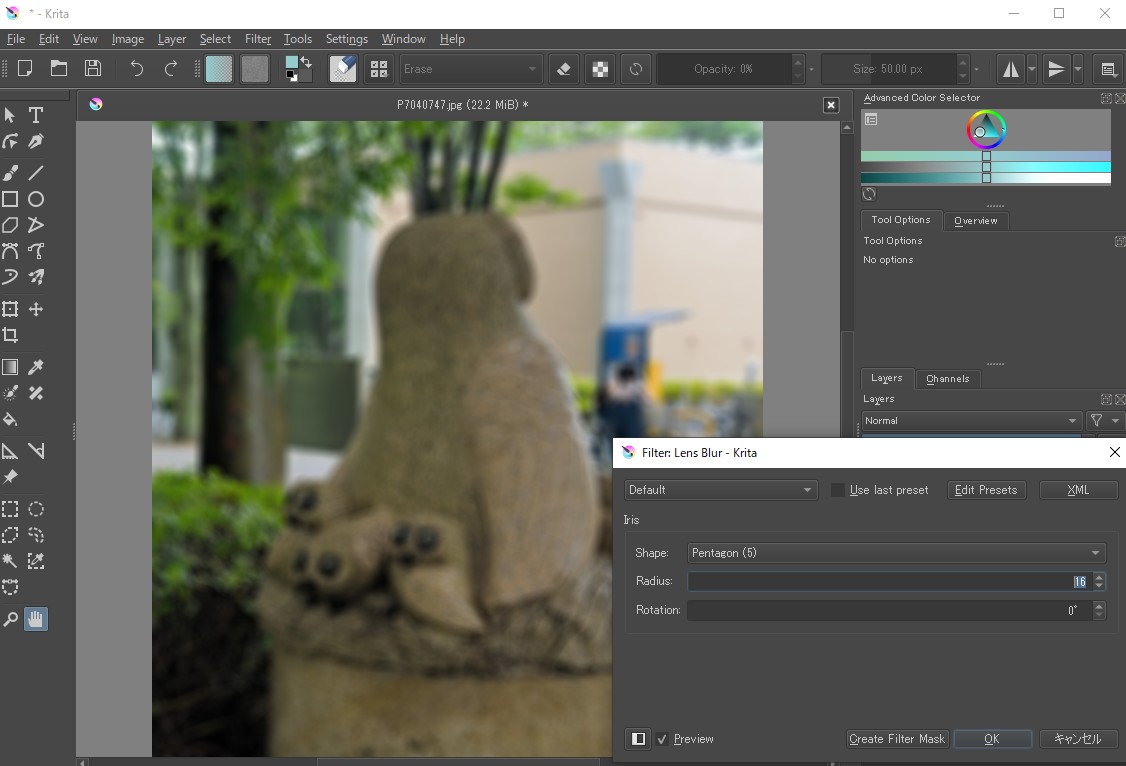Expand the horizontal mirror options arrow
The width and height of the screenshot is (1126, 766).
pos(1032,69)
